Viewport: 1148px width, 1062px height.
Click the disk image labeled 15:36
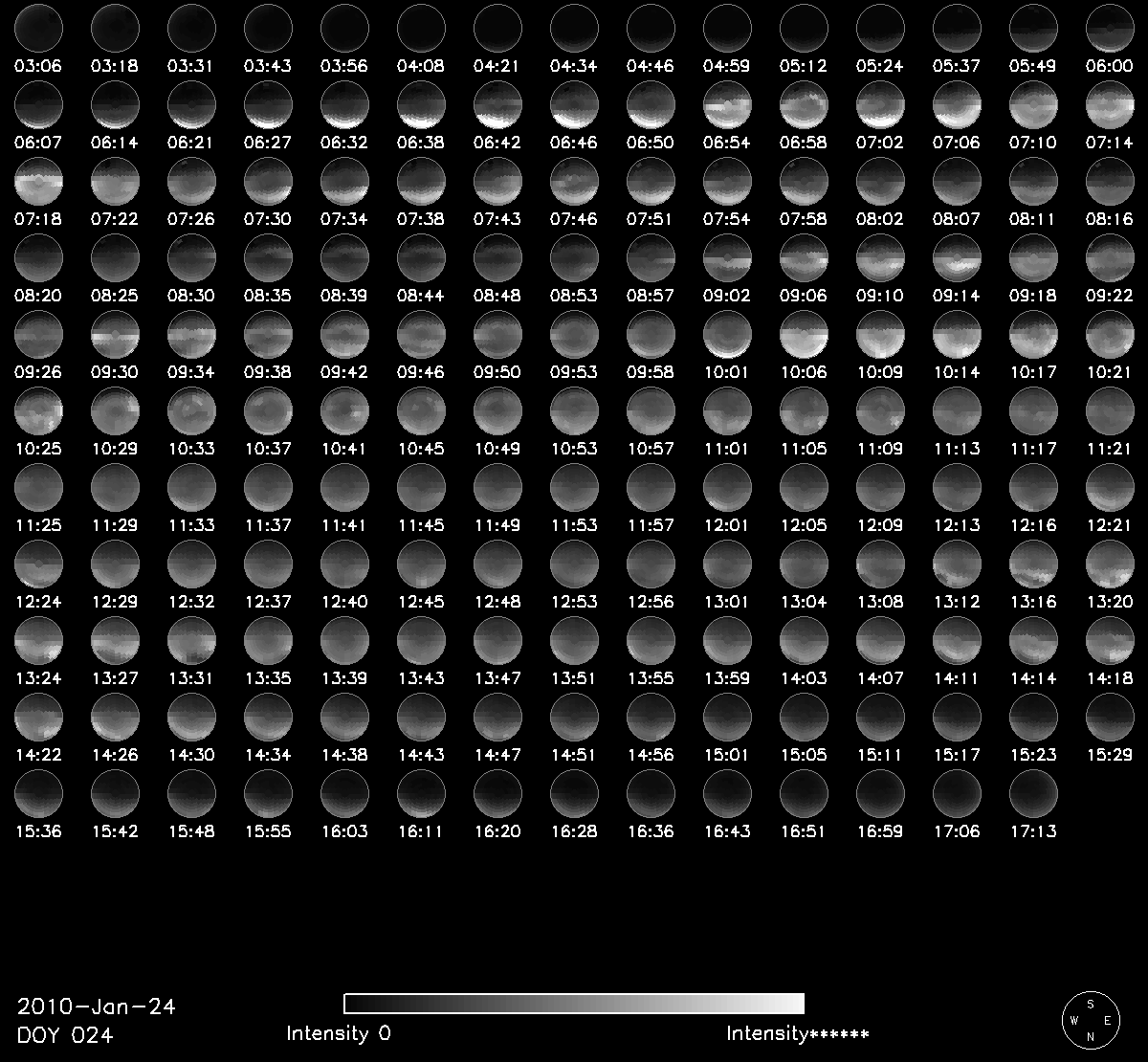pyautogui.click(x=39, y=793)
